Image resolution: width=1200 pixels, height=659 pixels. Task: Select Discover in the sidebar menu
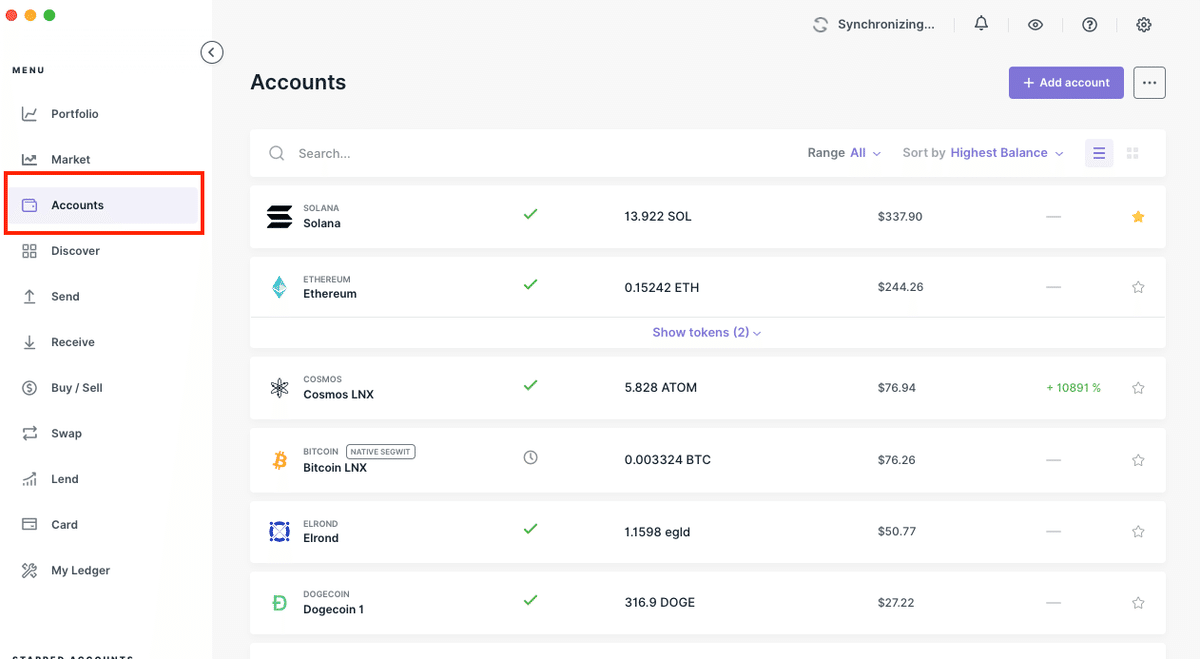point(75,251)
